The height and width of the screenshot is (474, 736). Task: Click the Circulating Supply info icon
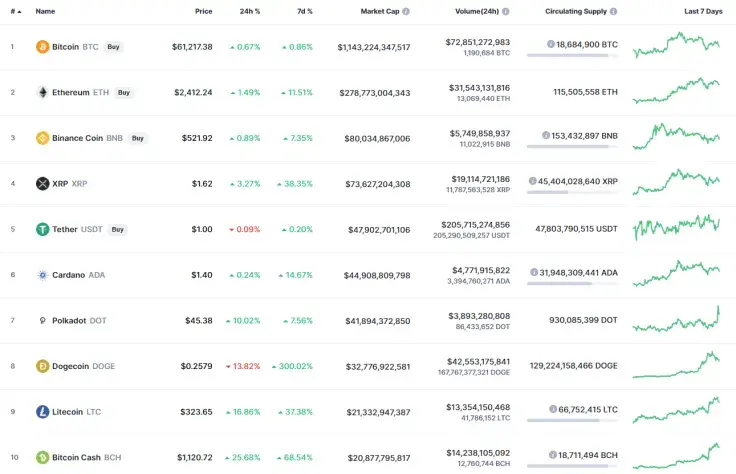pyautogui.click(x=613, y=12)
